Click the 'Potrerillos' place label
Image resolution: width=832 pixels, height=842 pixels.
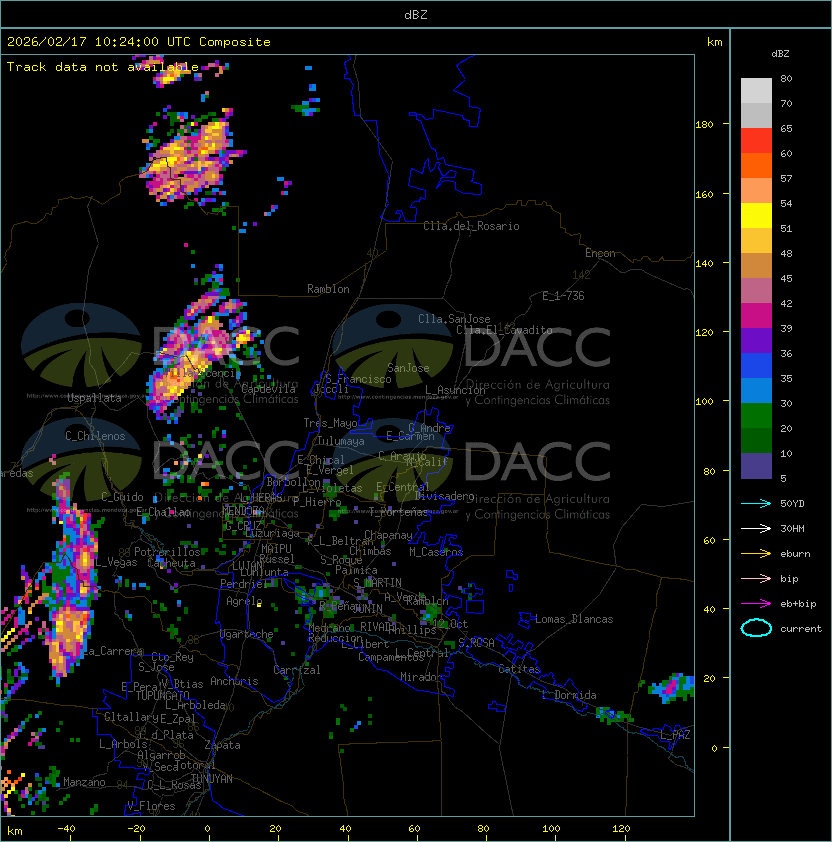pyautogui.click(x=167, y=552)
